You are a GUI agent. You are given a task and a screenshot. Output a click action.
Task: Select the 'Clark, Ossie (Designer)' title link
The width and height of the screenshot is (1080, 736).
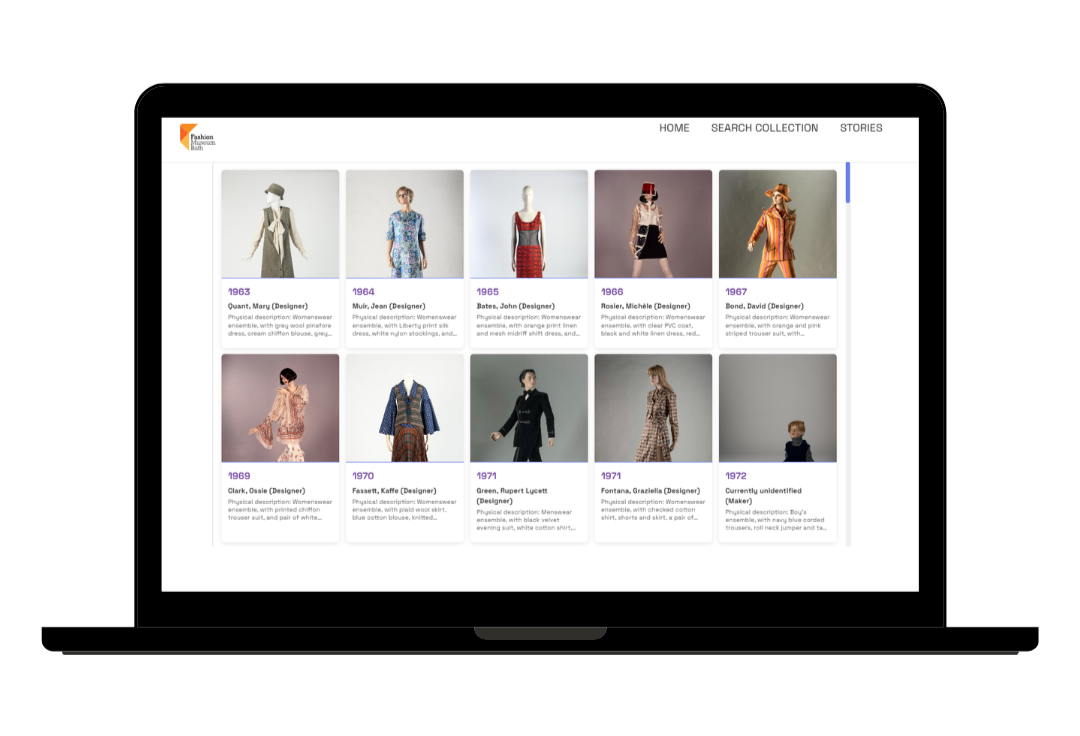pos(268,491)
